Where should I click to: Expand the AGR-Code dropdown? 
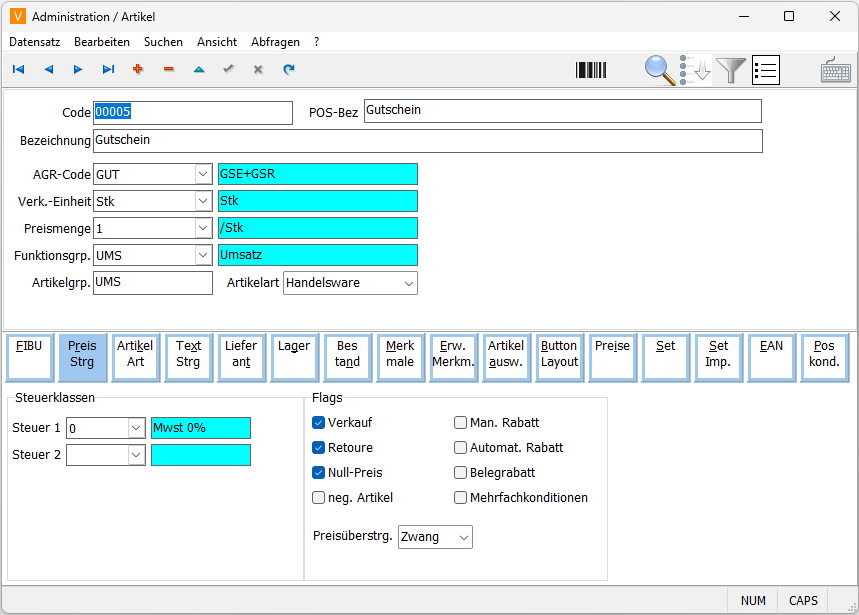pos(203,174)
